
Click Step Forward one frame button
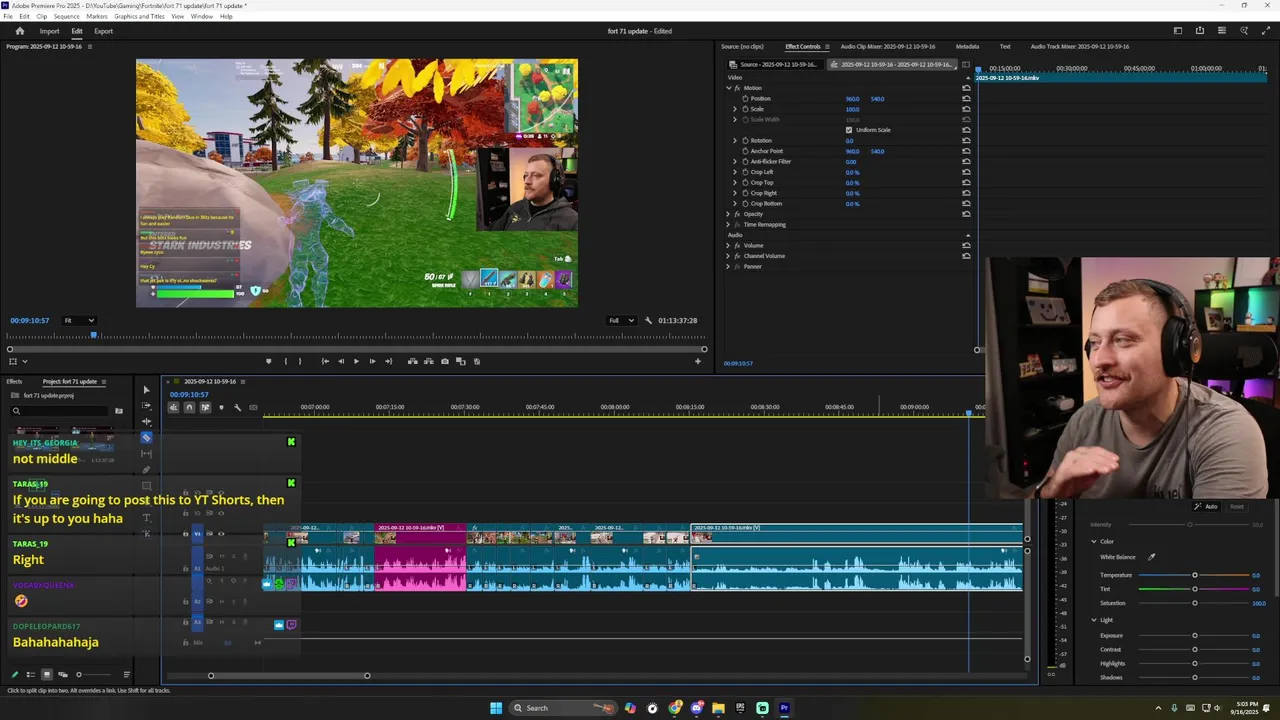point(372,361)
